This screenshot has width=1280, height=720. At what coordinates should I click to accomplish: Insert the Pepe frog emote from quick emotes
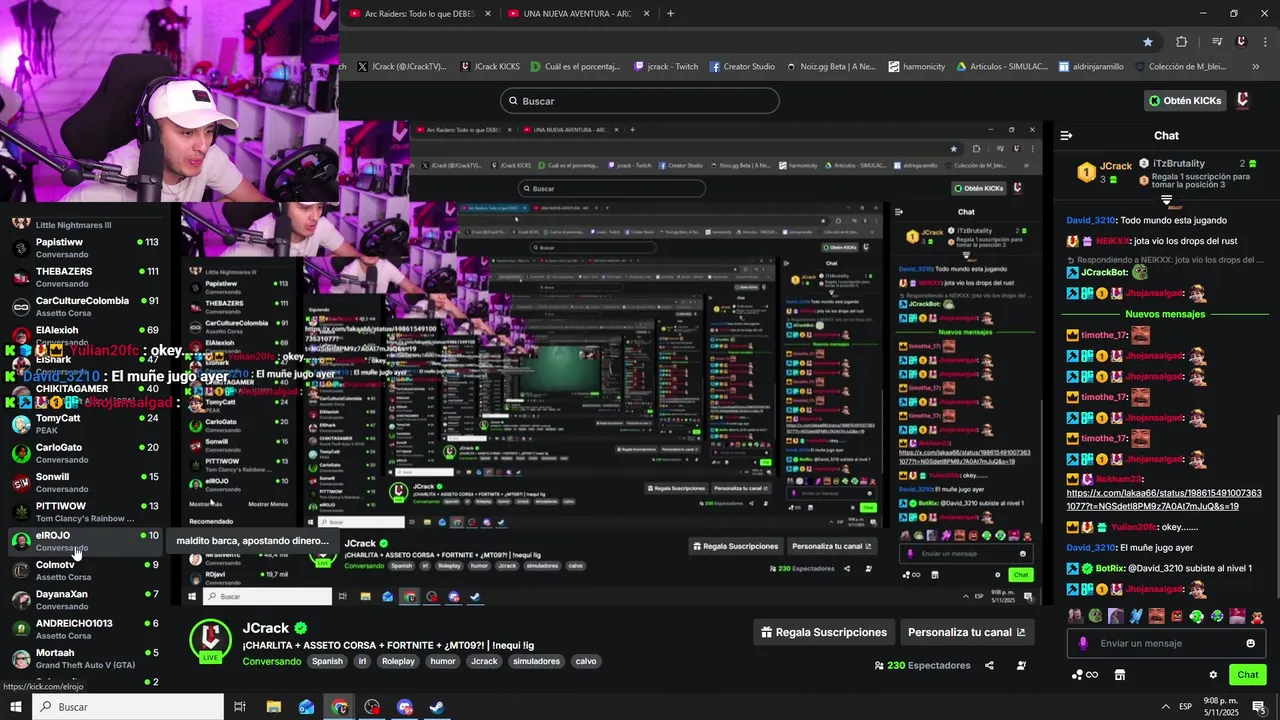1095,617
